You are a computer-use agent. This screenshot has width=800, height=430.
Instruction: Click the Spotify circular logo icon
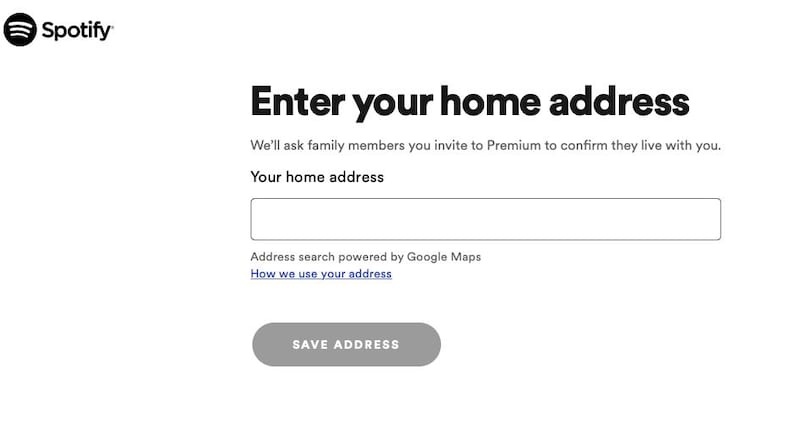coord(20,30)
